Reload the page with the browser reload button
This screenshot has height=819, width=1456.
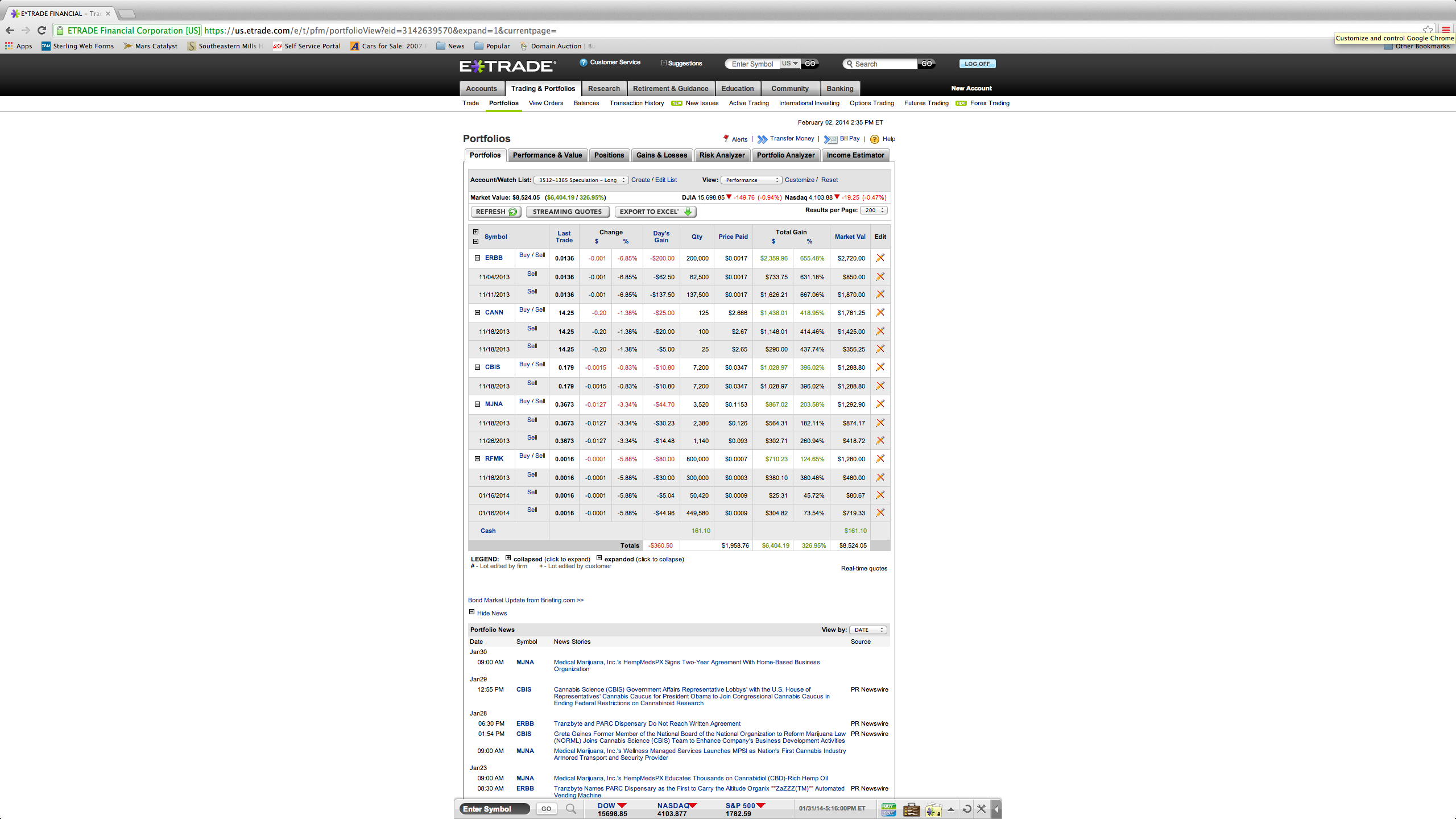[x=42, y=31]
